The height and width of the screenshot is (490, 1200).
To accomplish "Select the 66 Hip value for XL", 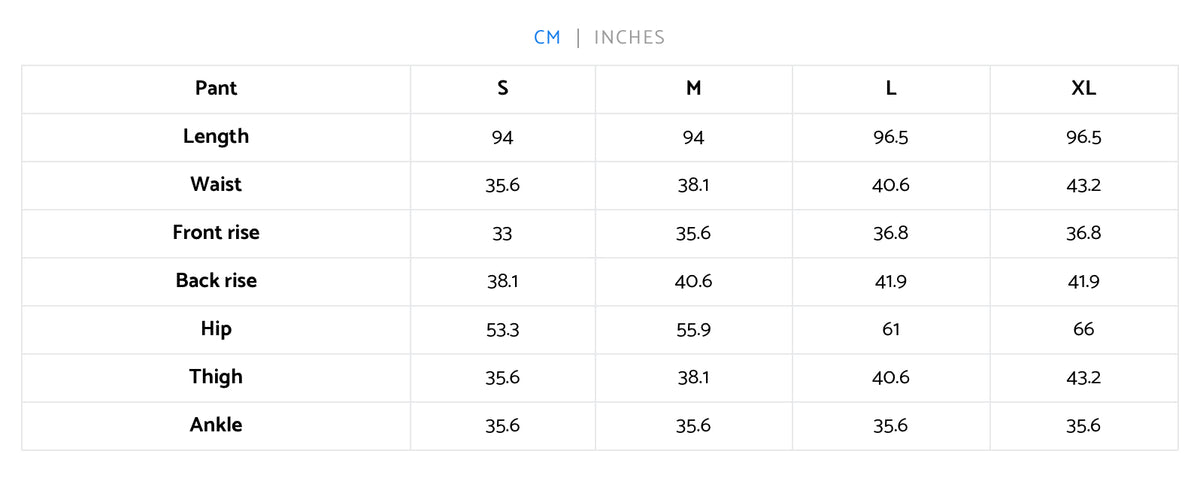I will point(1084,330).
